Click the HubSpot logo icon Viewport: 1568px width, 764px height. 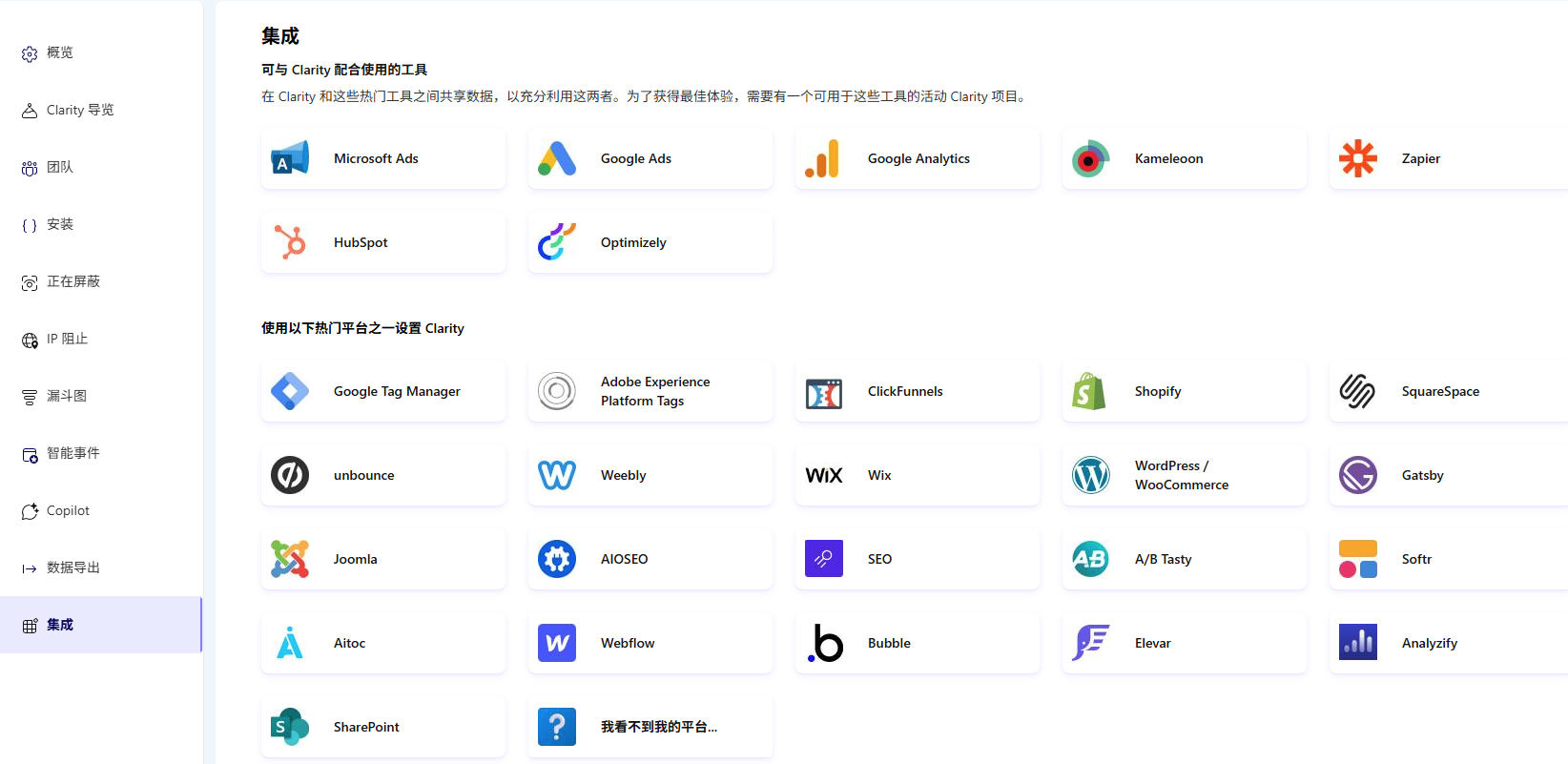click(x=290, y=242)
